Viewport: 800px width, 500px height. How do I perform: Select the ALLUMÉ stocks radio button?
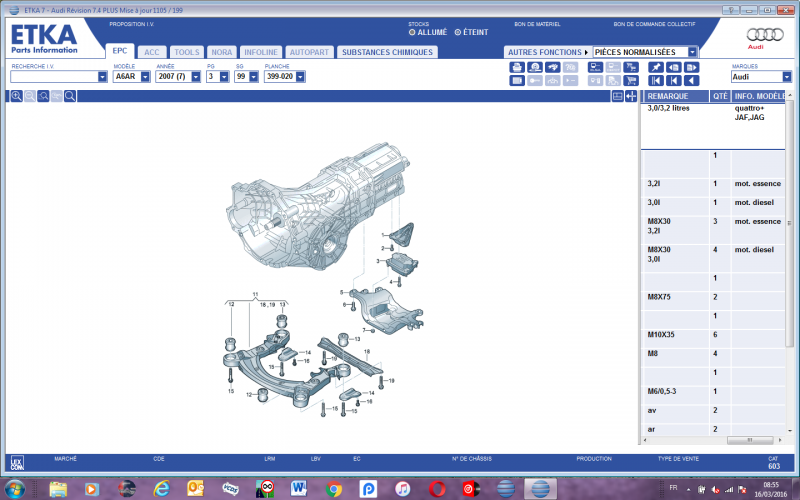[x=411, y=32]
